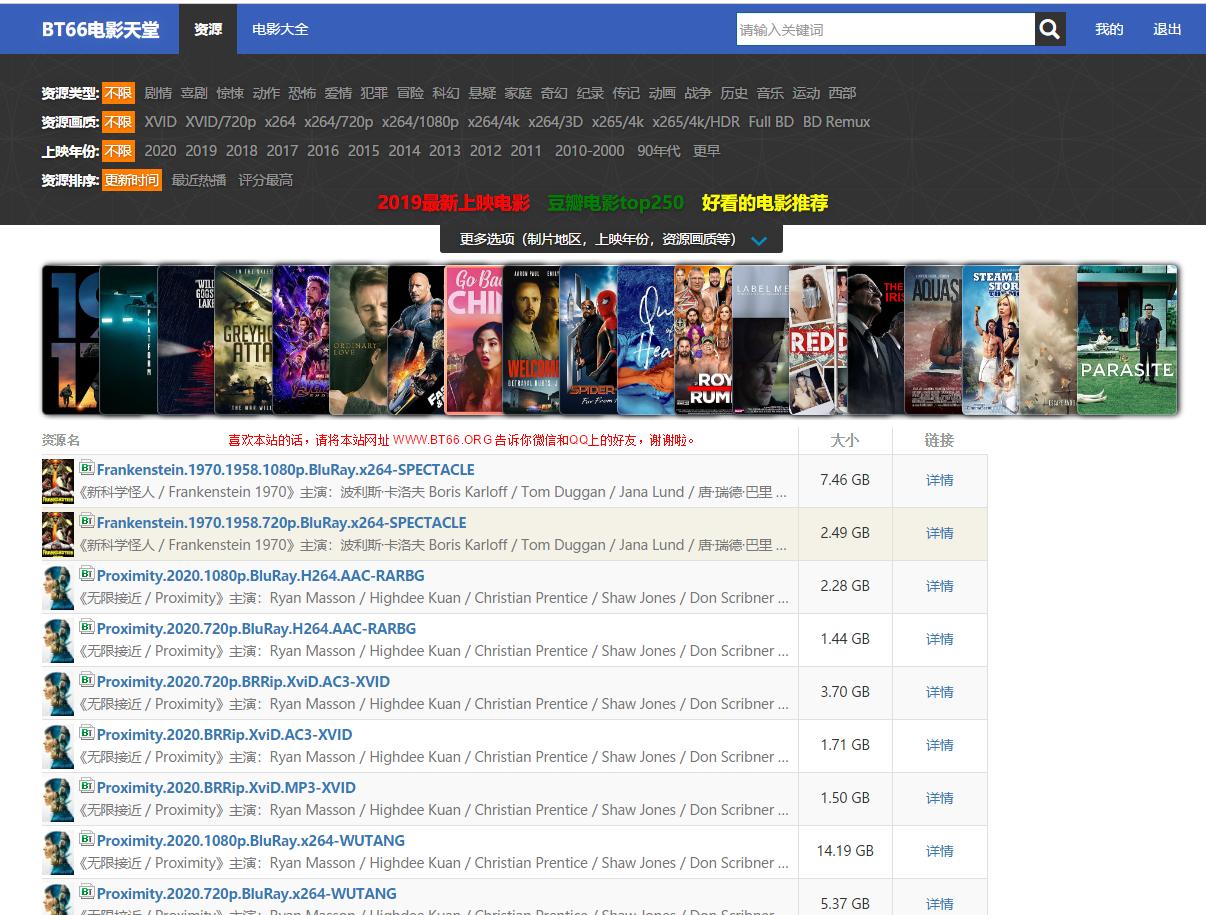Click the Aquaslash poster thumbnail

click(x=932, y=340)
